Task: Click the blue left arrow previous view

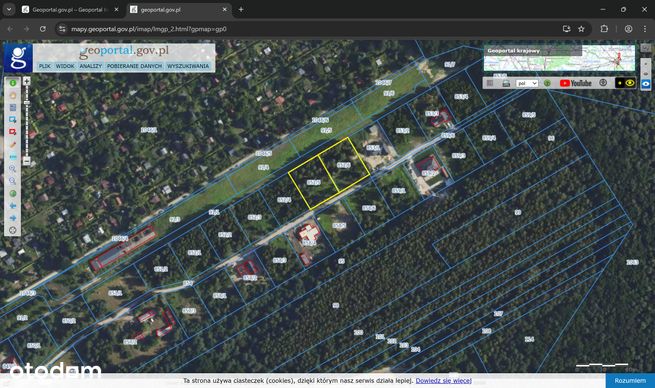Action: tap(13, 206)
